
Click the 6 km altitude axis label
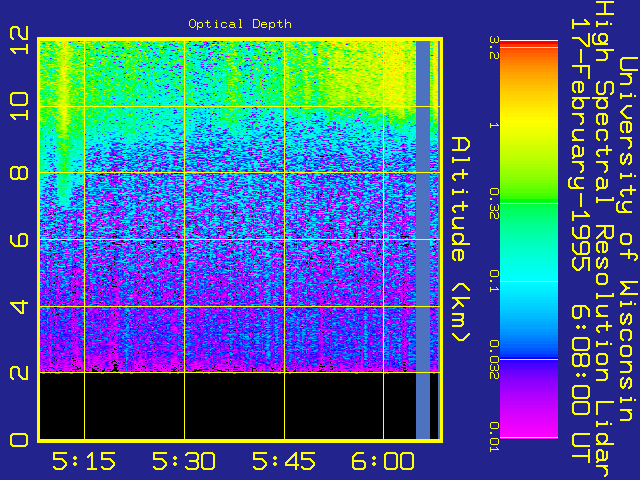click(x=19, y=240)
